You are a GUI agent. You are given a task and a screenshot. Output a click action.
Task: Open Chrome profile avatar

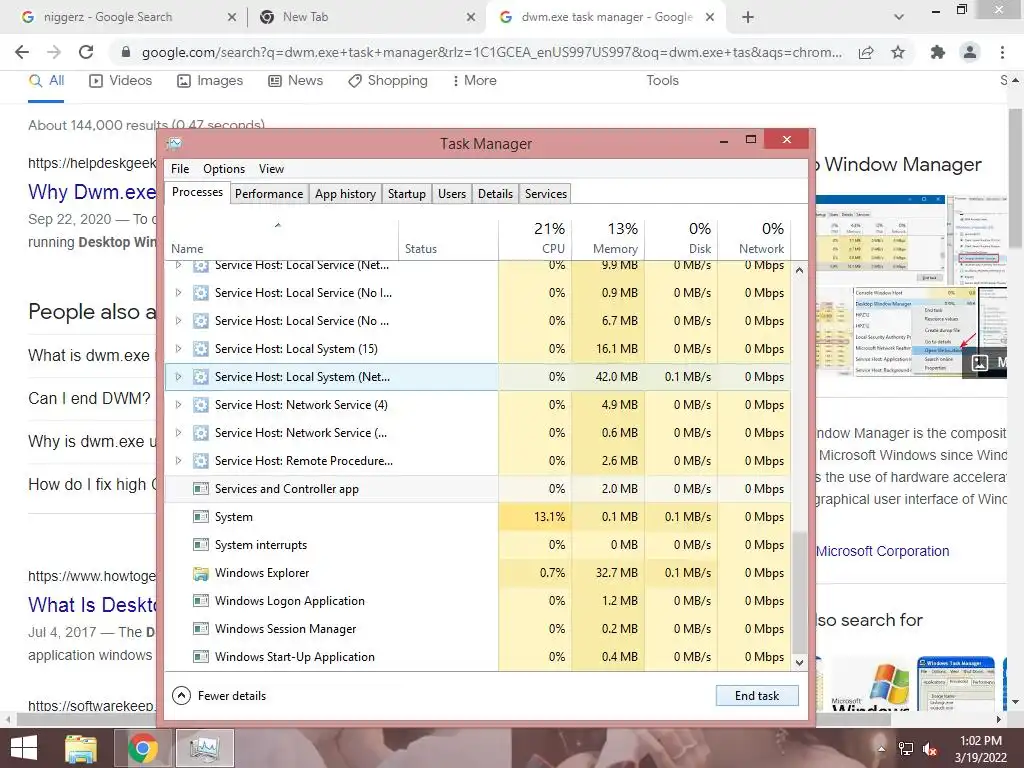pyautogui.click(x=970, y=52)
